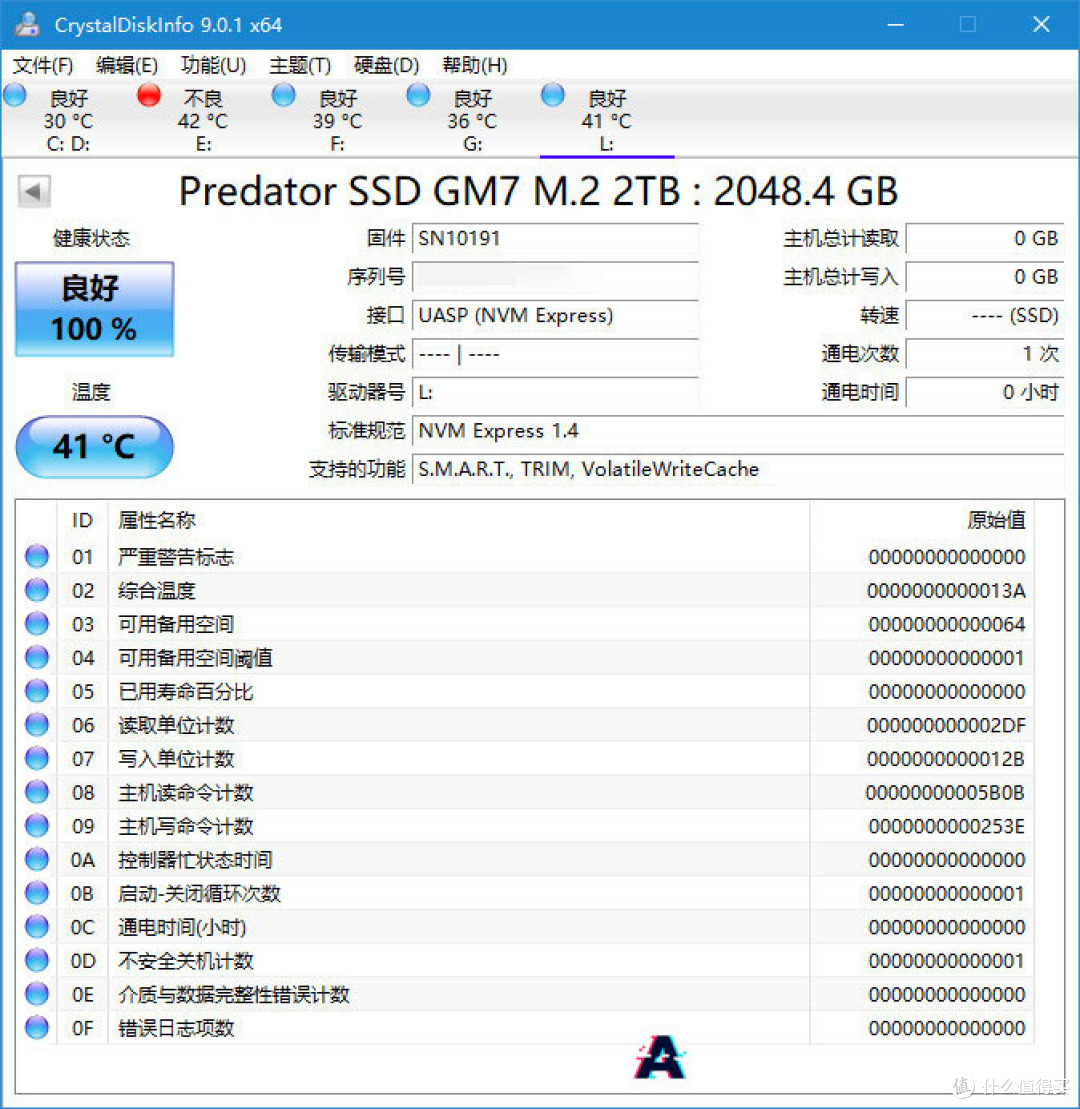Select the blurred 序列号 serial number field
Screen dimensions: 1080x1109
(556, 277)
